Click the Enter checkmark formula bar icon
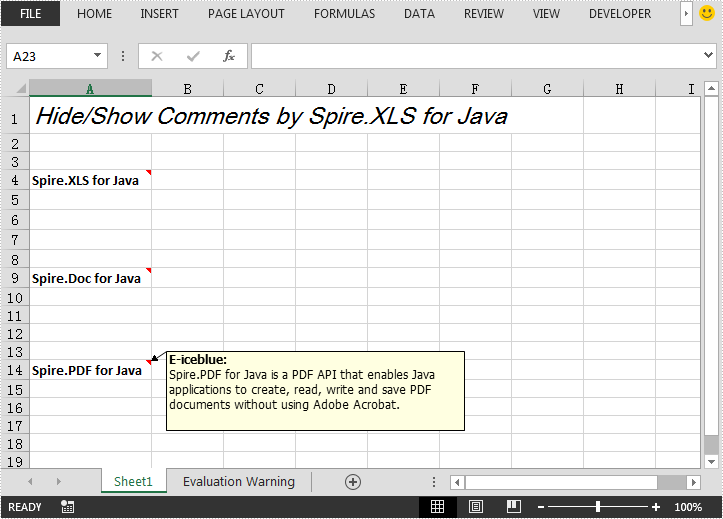 click(193, 56)
